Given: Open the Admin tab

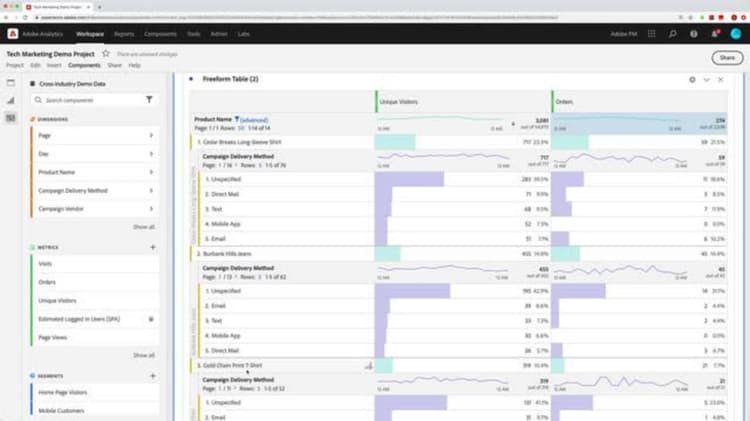Looking at the screenshot, I should (219, 34).
